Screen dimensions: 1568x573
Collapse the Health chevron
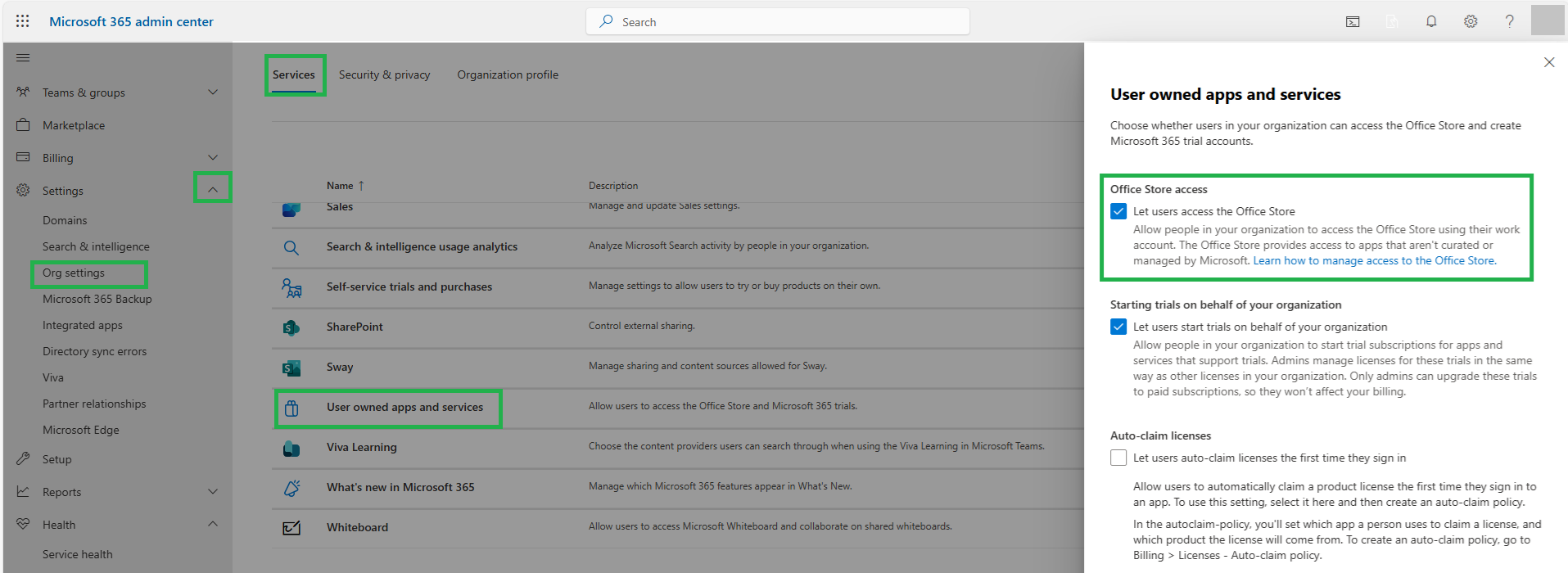click(213, 524)
